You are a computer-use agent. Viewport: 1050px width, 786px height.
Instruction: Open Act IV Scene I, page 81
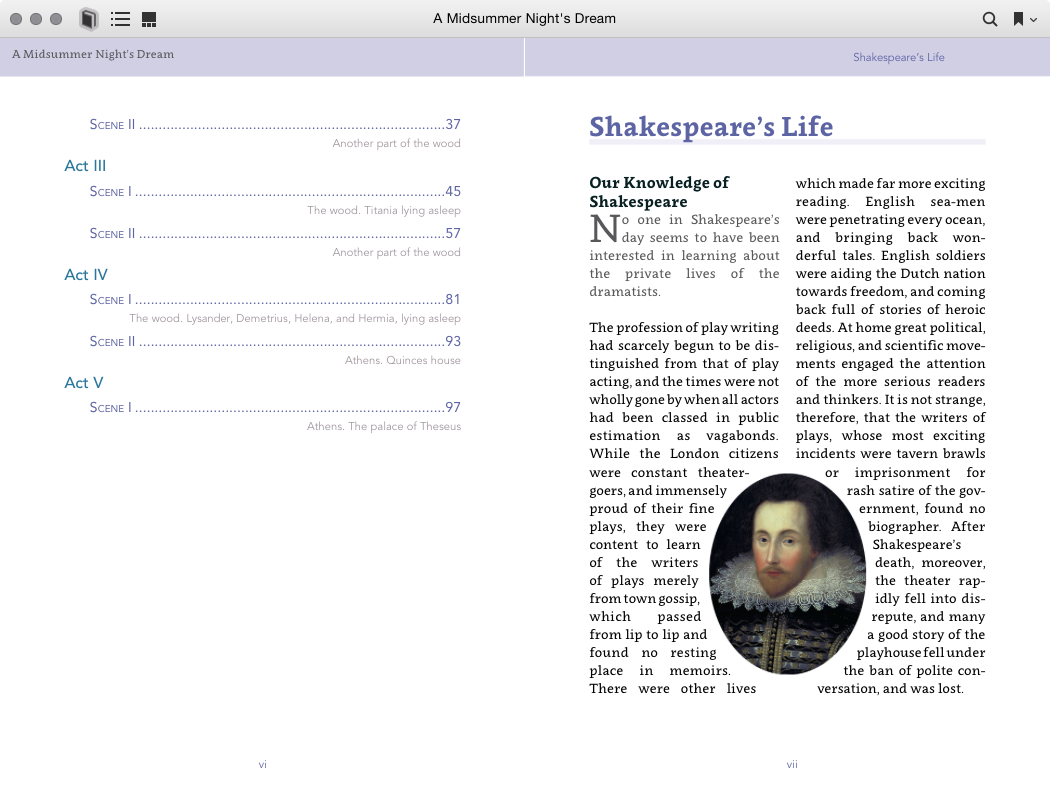[275, 299]
